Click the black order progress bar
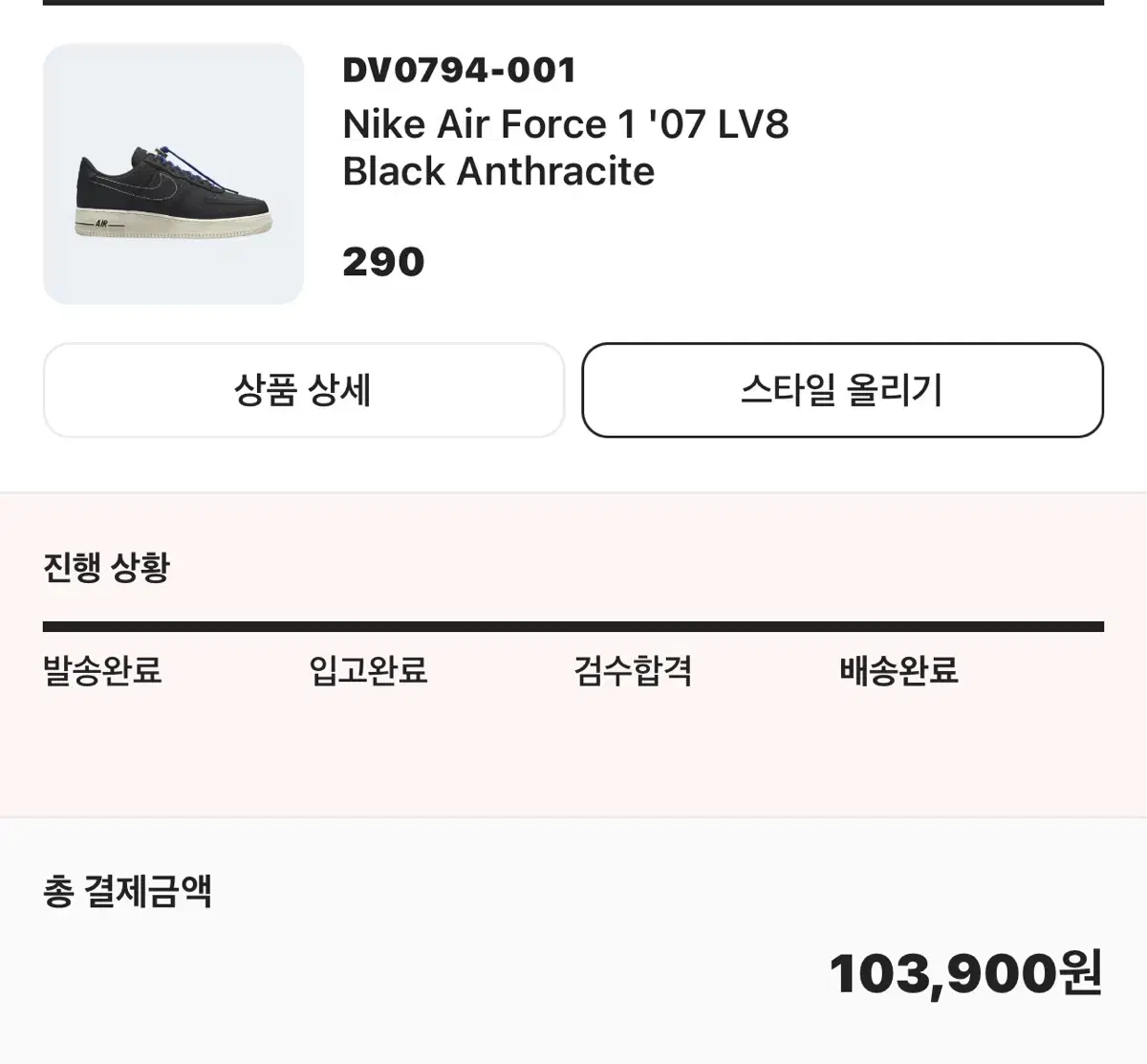The width and height of the screenshot is (1147, 1064). pos(573,627)
